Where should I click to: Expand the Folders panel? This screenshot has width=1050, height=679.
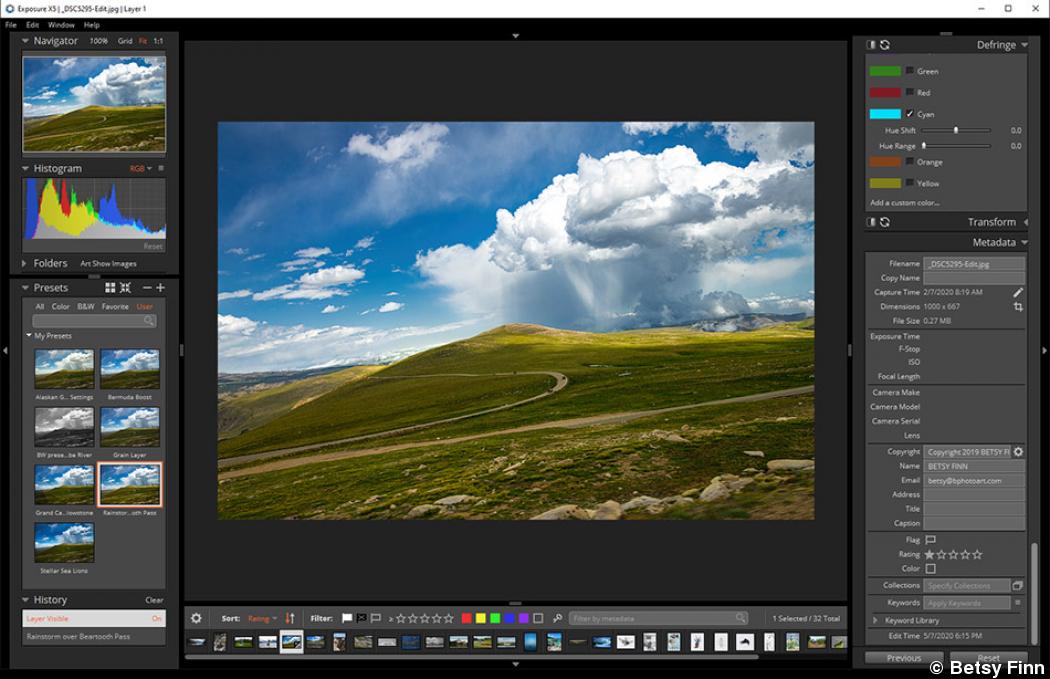pyautogui.click(x=24, y=263)
